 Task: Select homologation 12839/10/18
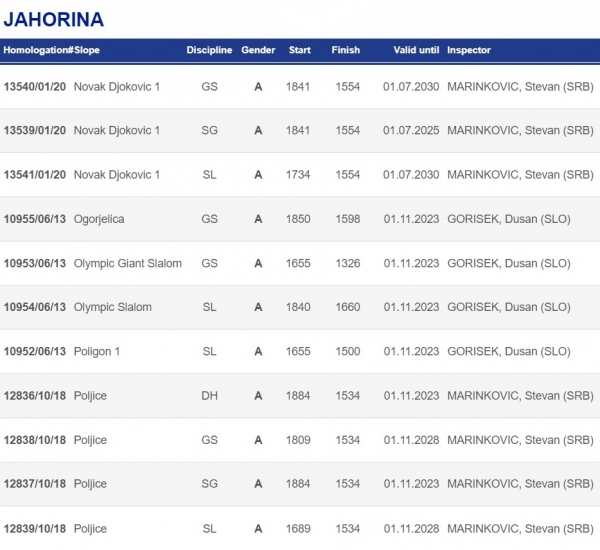pyautogui.click(x=35, y=529)
